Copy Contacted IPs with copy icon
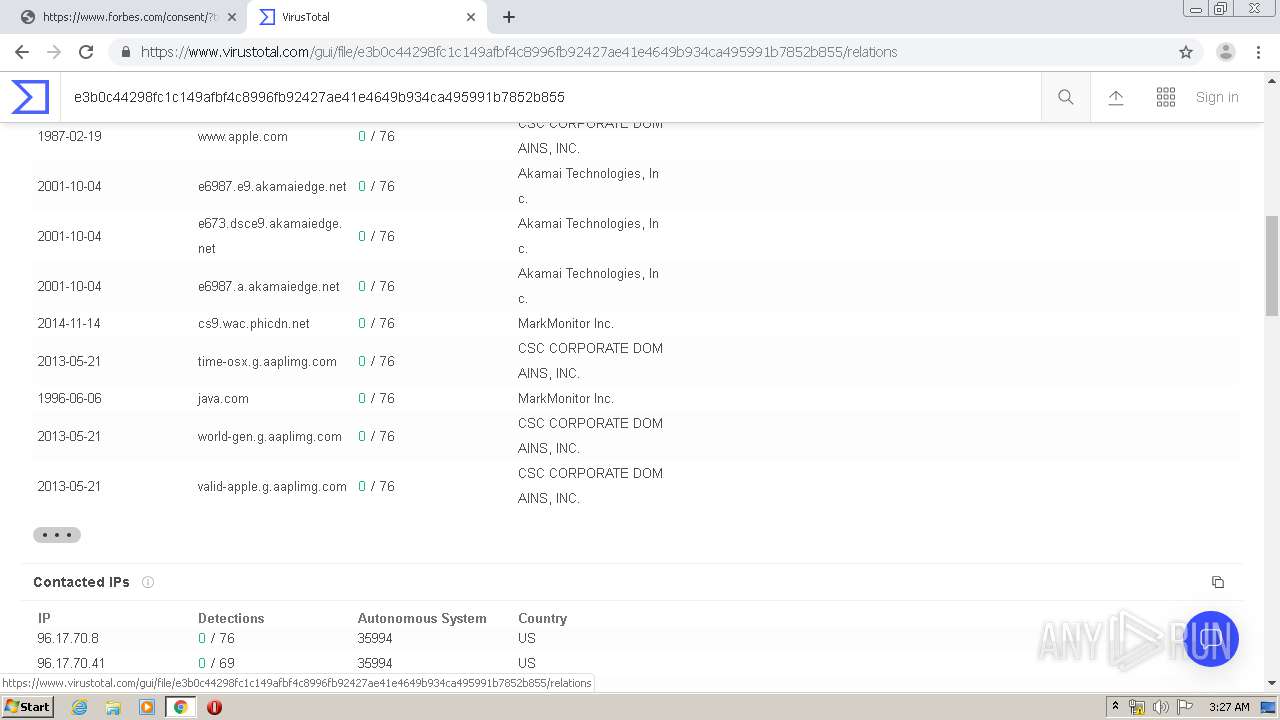The height and width of the screenshot is (720, 1280). pos(1217,582)
